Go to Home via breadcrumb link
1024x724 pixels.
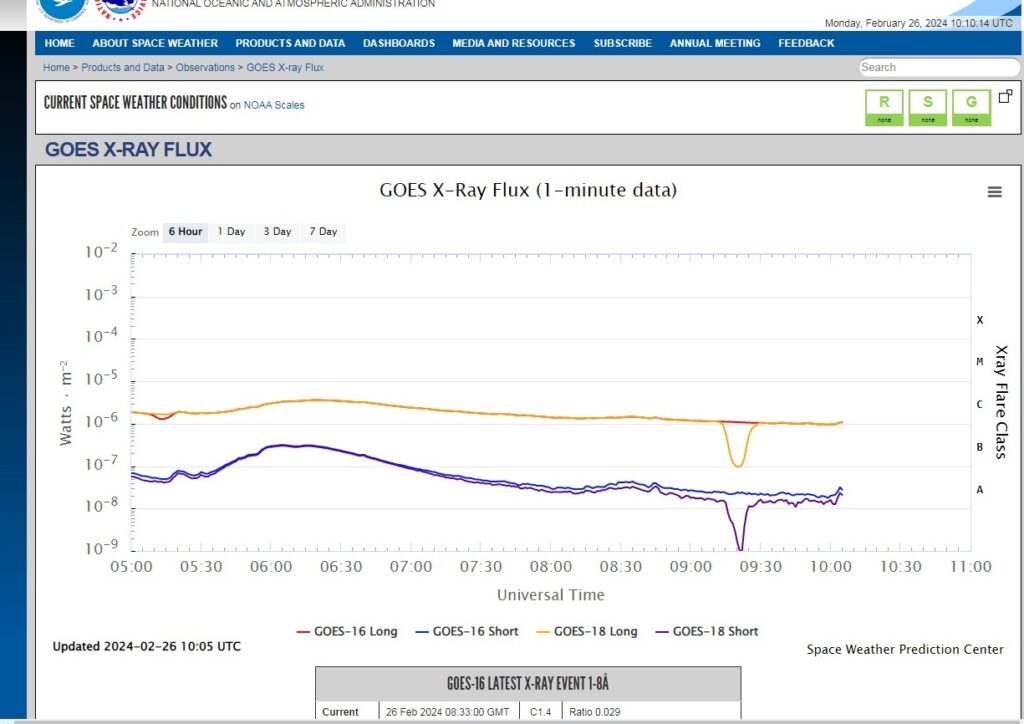pyautogui.click(x=56, y=67)
